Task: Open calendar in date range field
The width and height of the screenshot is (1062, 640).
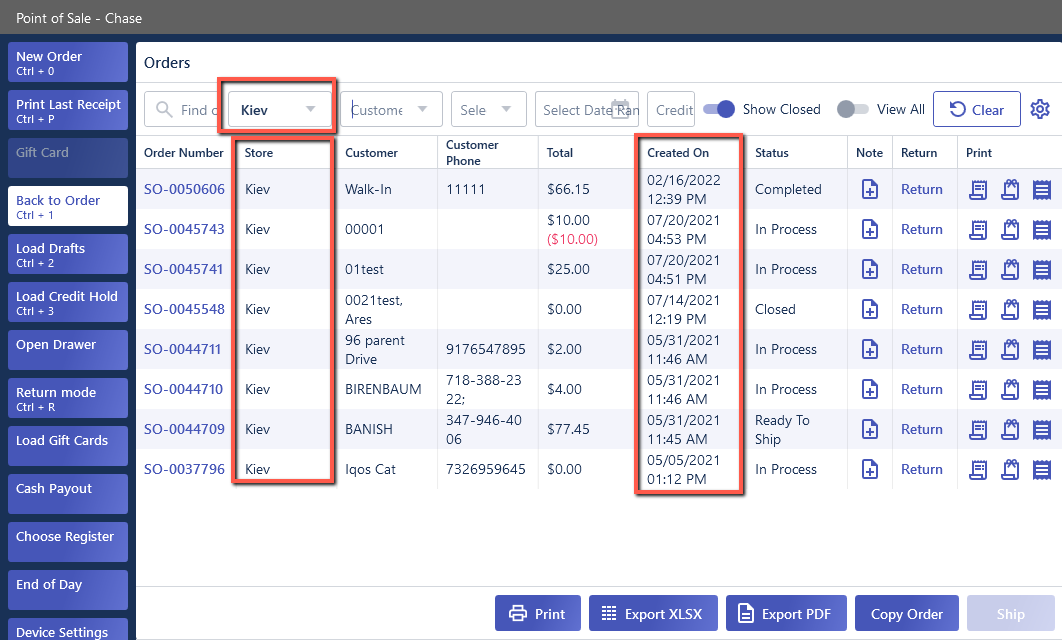Action: tap(620, 109)
